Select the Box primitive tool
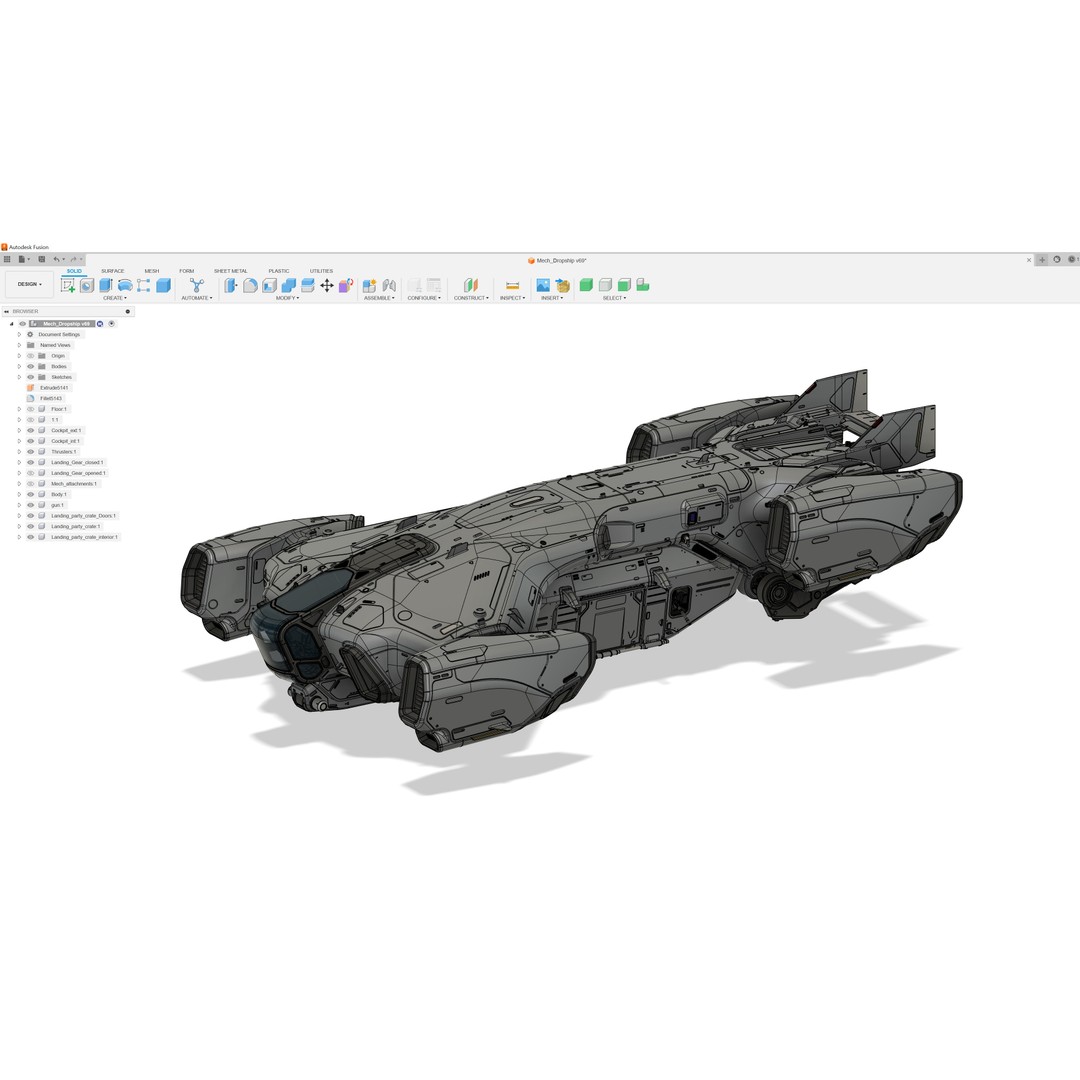Screen dimensions: 1080x1080 [163, 285]
